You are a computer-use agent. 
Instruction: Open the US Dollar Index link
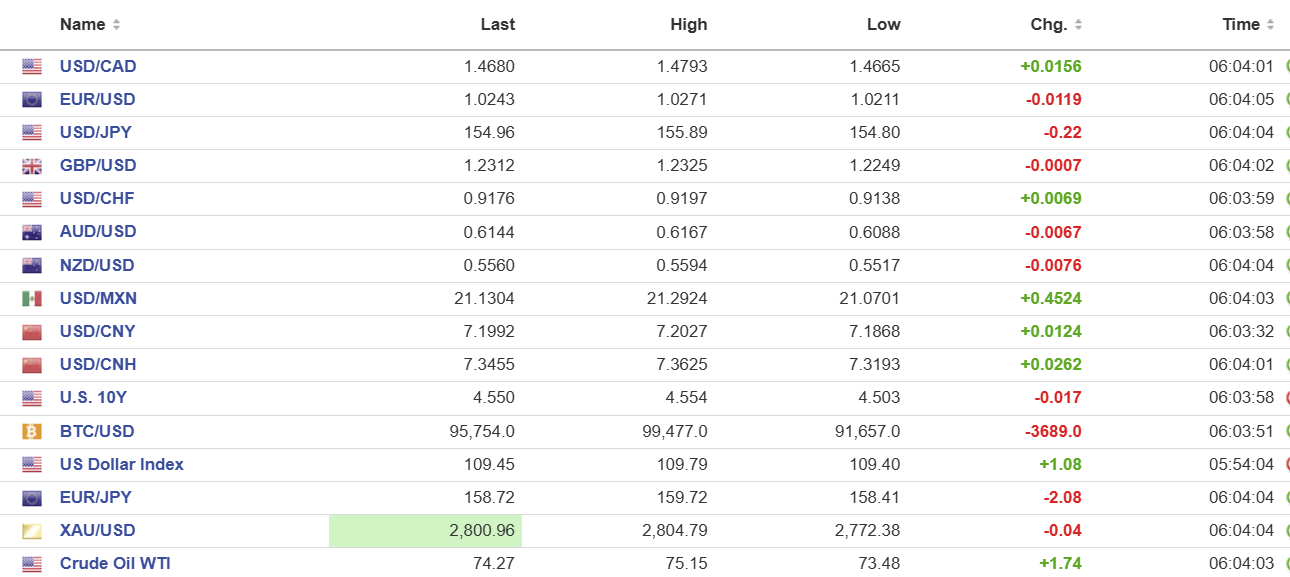pyautogui.click(x=121, y=464)
